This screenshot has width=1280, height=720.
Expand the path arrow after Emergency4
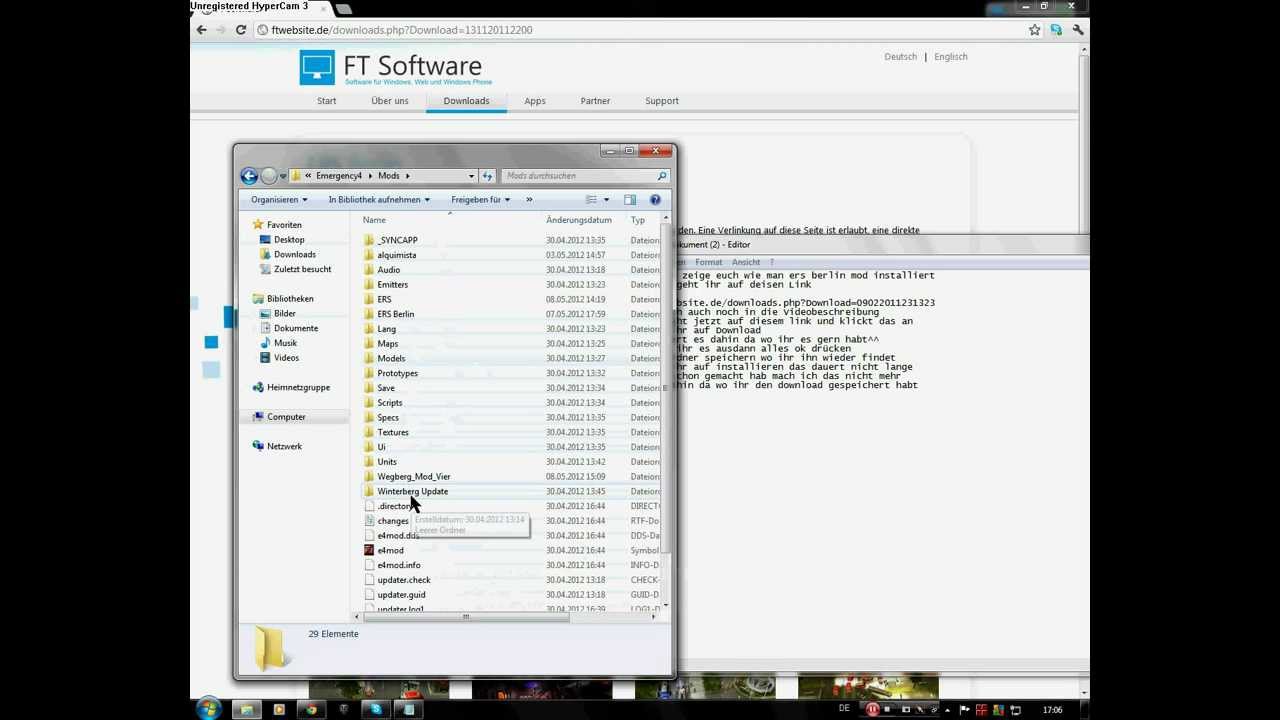(370, 176)
